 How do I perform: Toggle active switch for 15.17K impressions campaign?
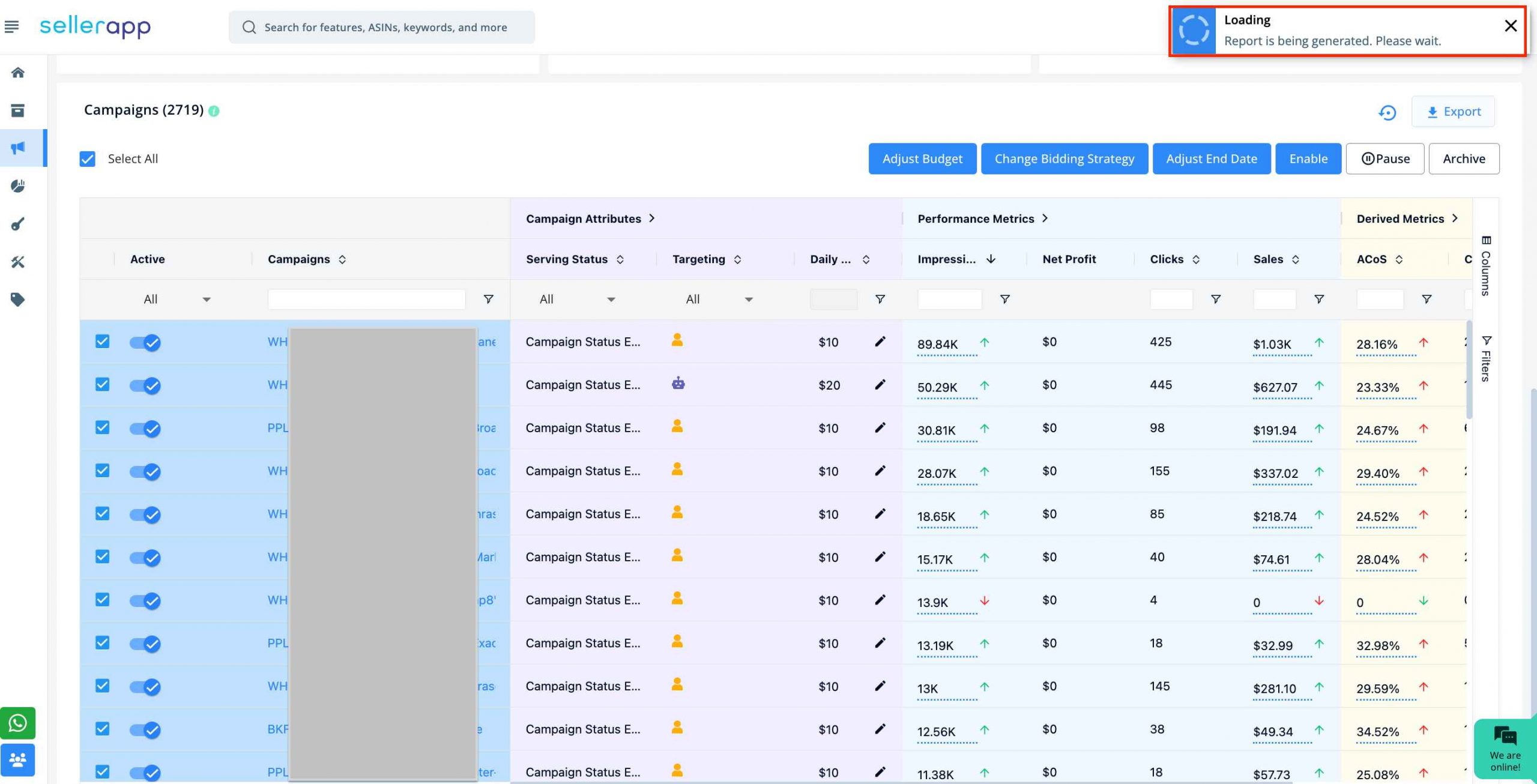pos(145,558)
